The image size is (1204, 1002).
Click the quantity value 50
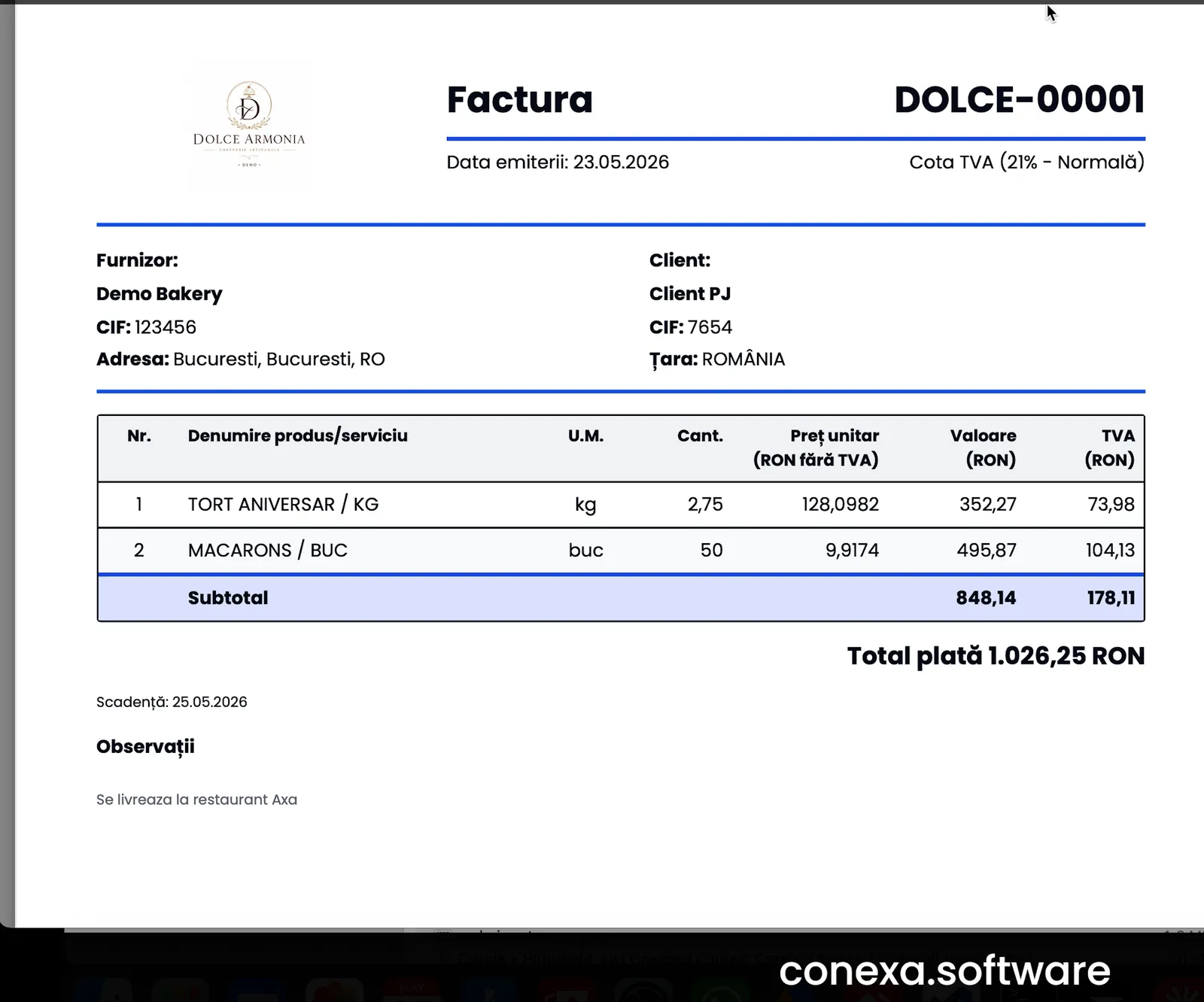pyautogui.click(x=712, y=551)
